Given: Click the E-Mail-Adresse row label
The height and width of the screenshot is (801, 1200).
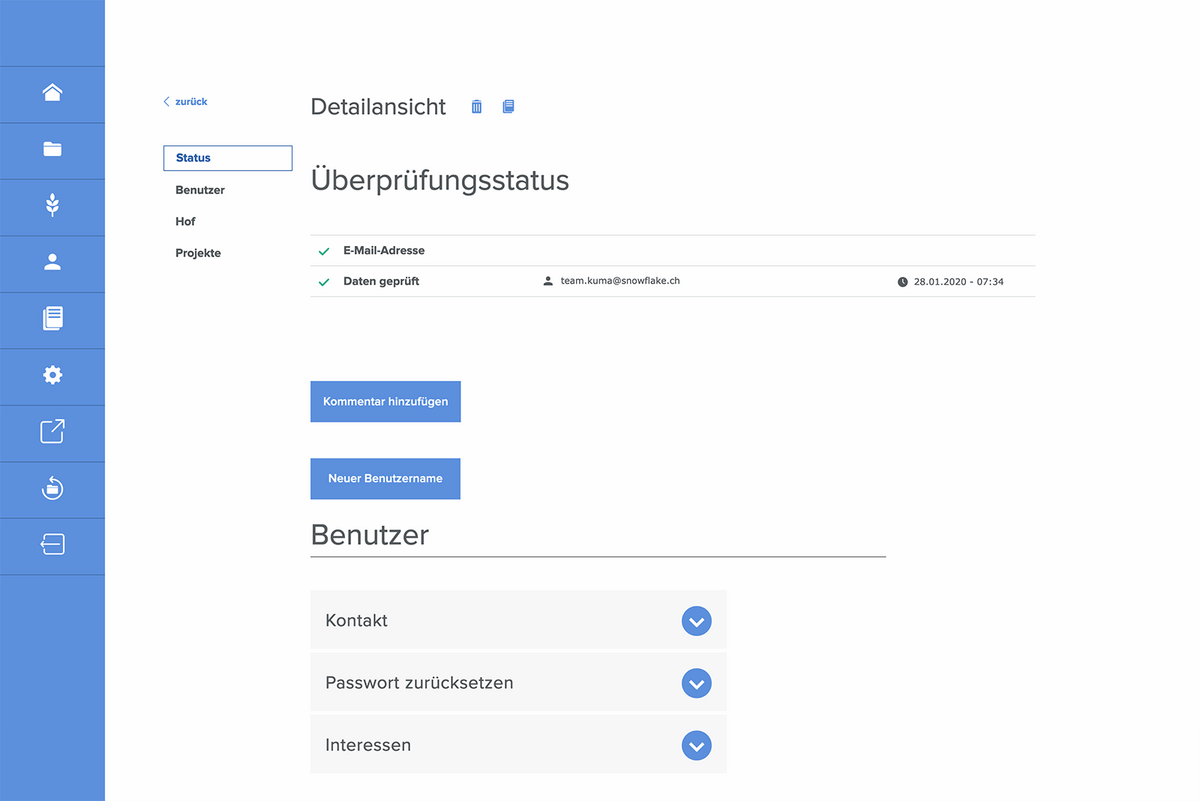Looking at the screenshot, I should point(384,251).
